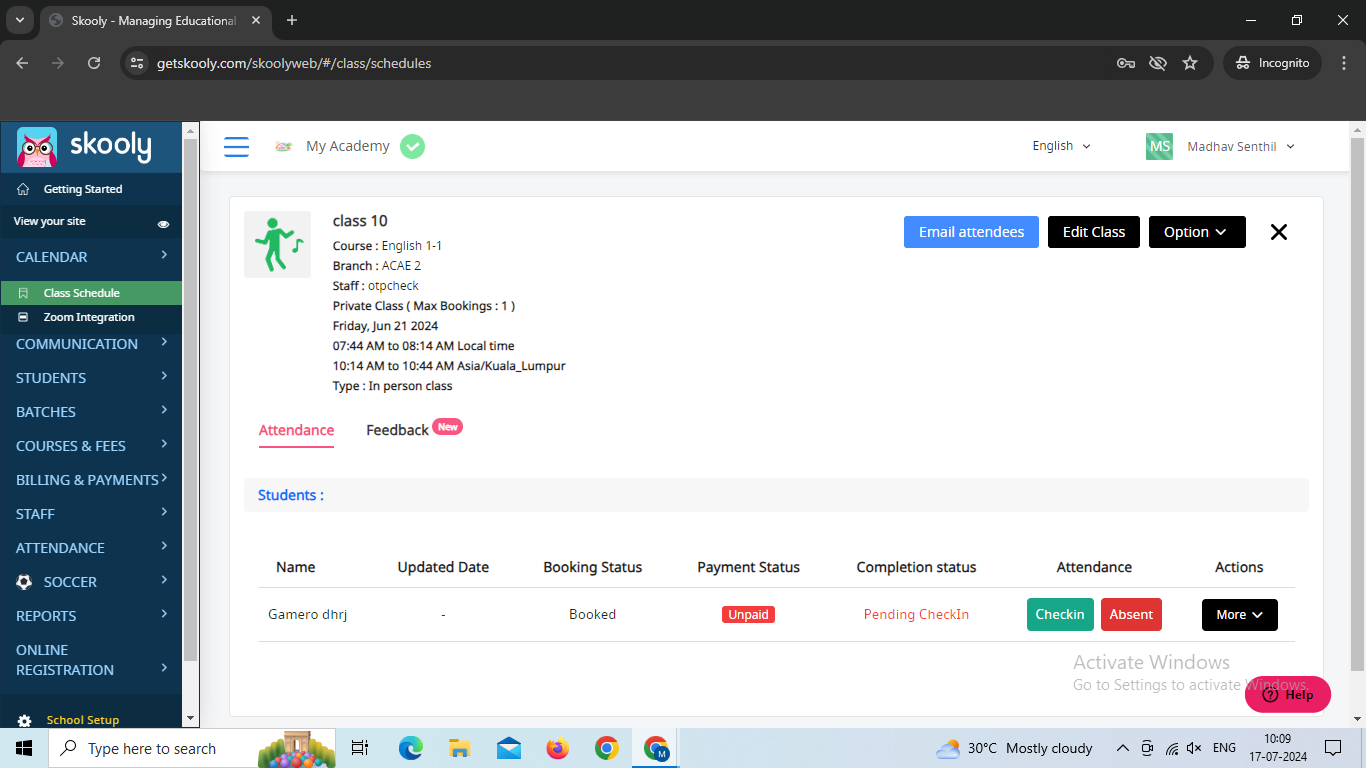Click the Skooly owl logo
This screenshot has height=768, width=1366.
click(x=37, y=147)
